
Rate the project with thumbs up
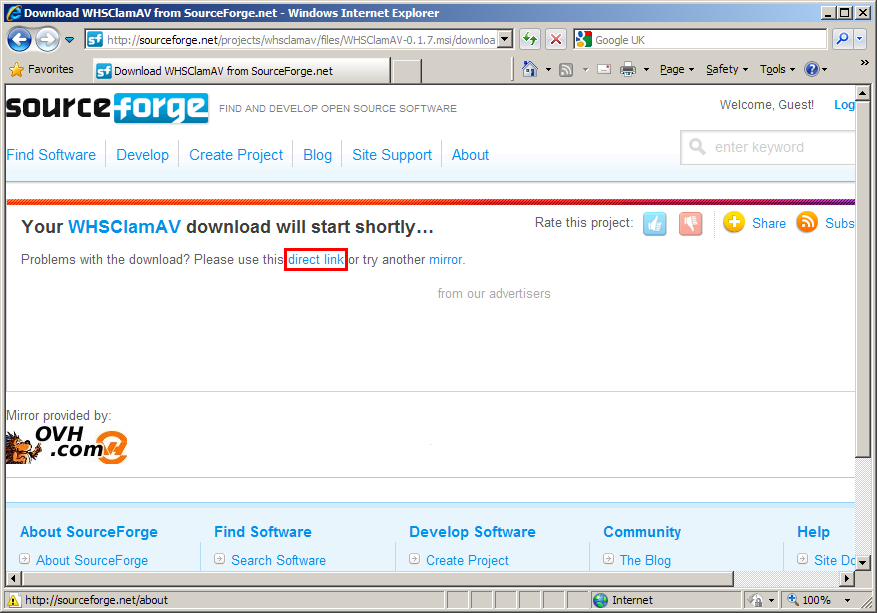pyautogui.click(x=655, y=223)
